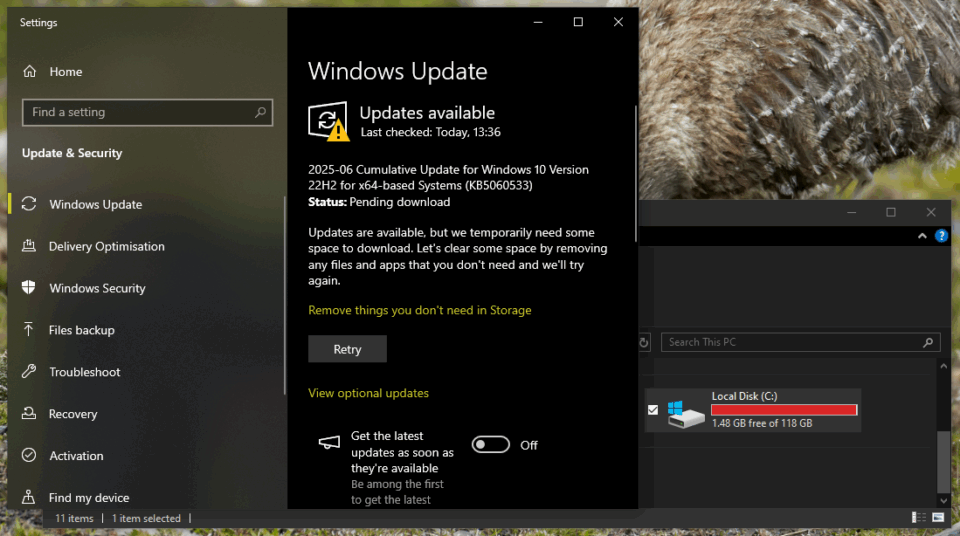
Task: Click the search magnifier in Search This PC
Action: [x=928, y=342]
